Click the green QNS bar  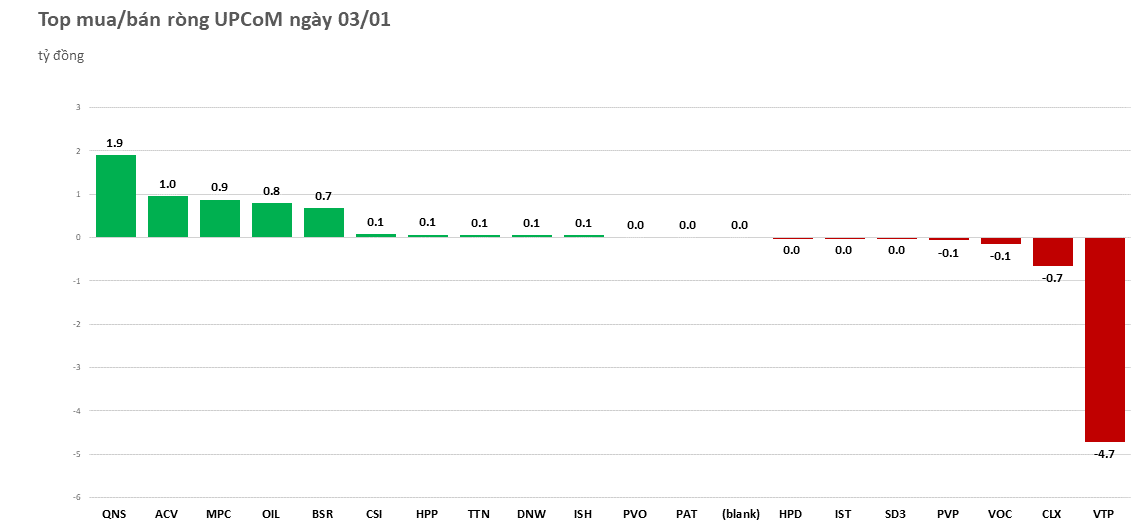pyautogui.click(x=115, y=196)
